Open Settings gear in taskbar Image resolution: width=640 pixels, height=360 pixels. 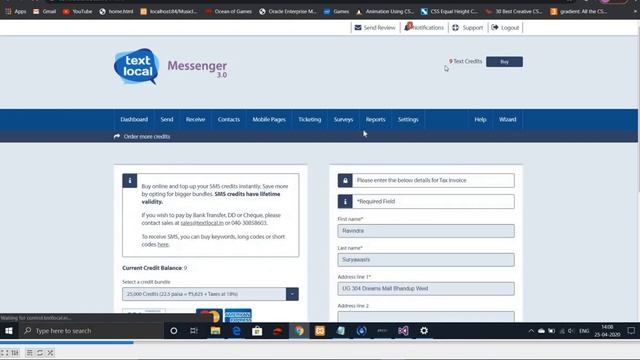click(x=424, y=331)
